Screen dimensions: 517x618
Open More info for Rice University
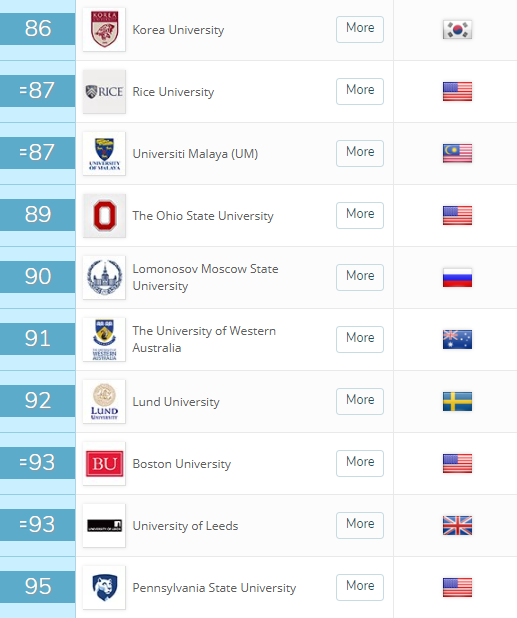360,91
